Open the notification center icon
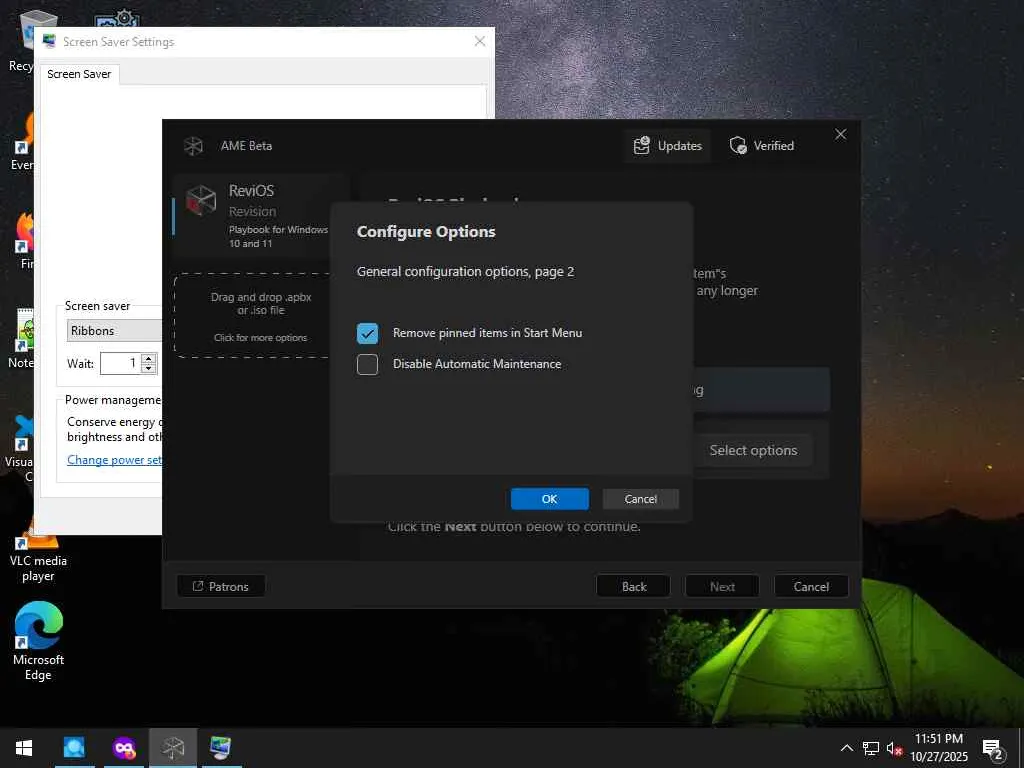 pos(992,748)
